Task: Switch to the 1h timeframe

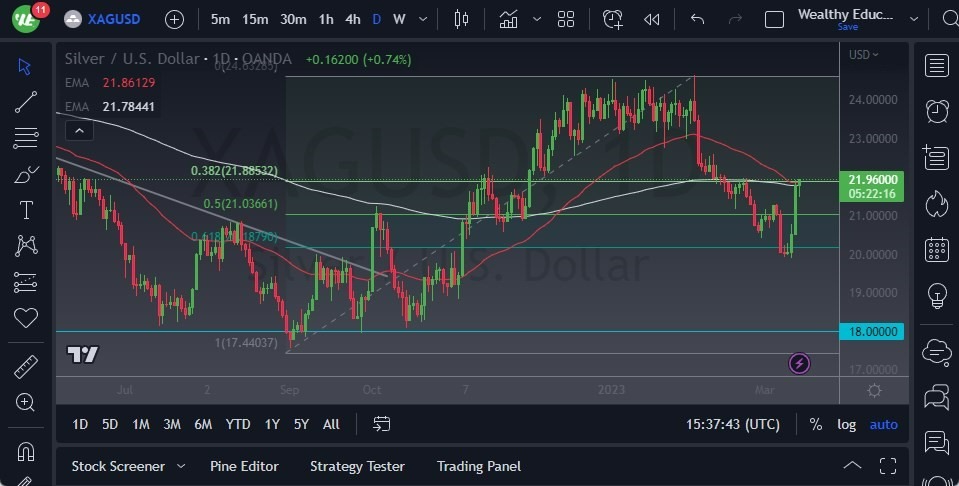Action: click(x=326, y=20)
